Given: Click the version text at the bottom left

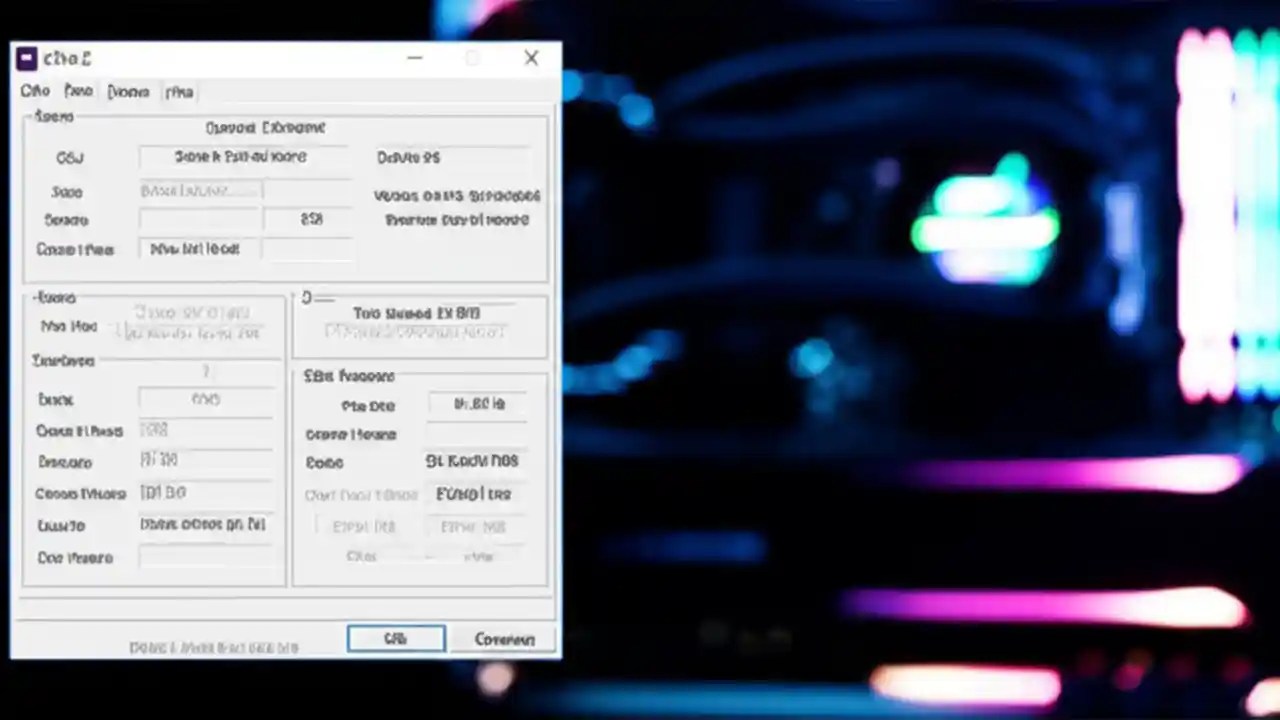Looking at the screenshot, I should 213,647.
